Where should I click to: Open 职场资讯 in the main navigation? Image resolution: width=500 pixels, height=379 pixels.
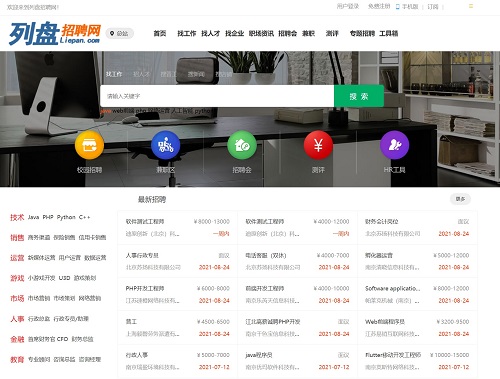click(261, 33)
